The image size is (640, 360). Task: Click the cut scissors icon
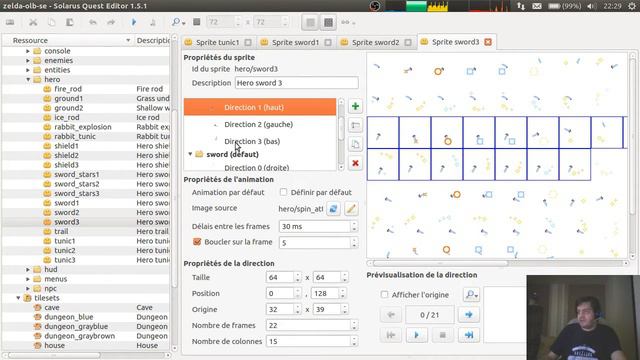(33, 22)
